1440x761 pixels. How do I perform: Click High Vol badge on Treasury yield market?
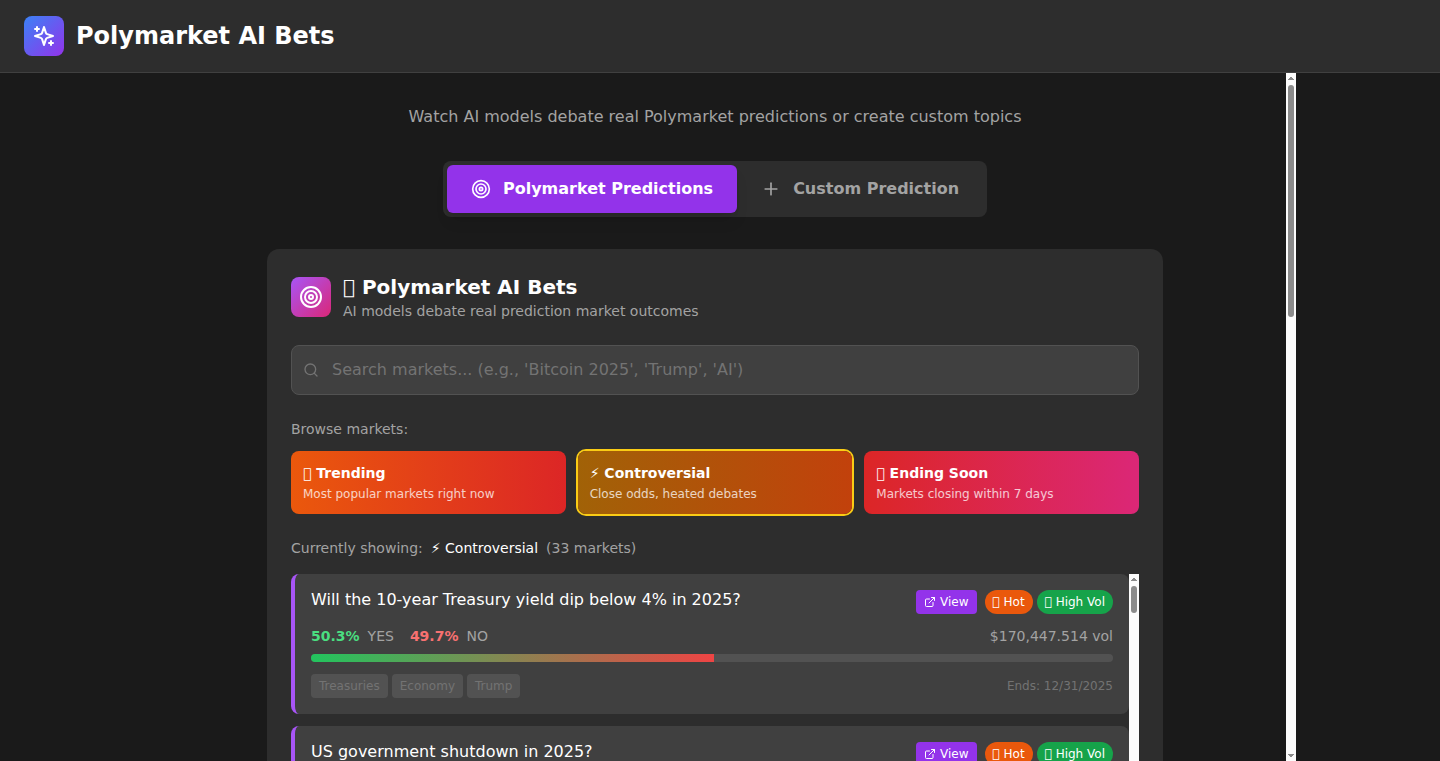pyautogui.click(x=1075, y=602)
